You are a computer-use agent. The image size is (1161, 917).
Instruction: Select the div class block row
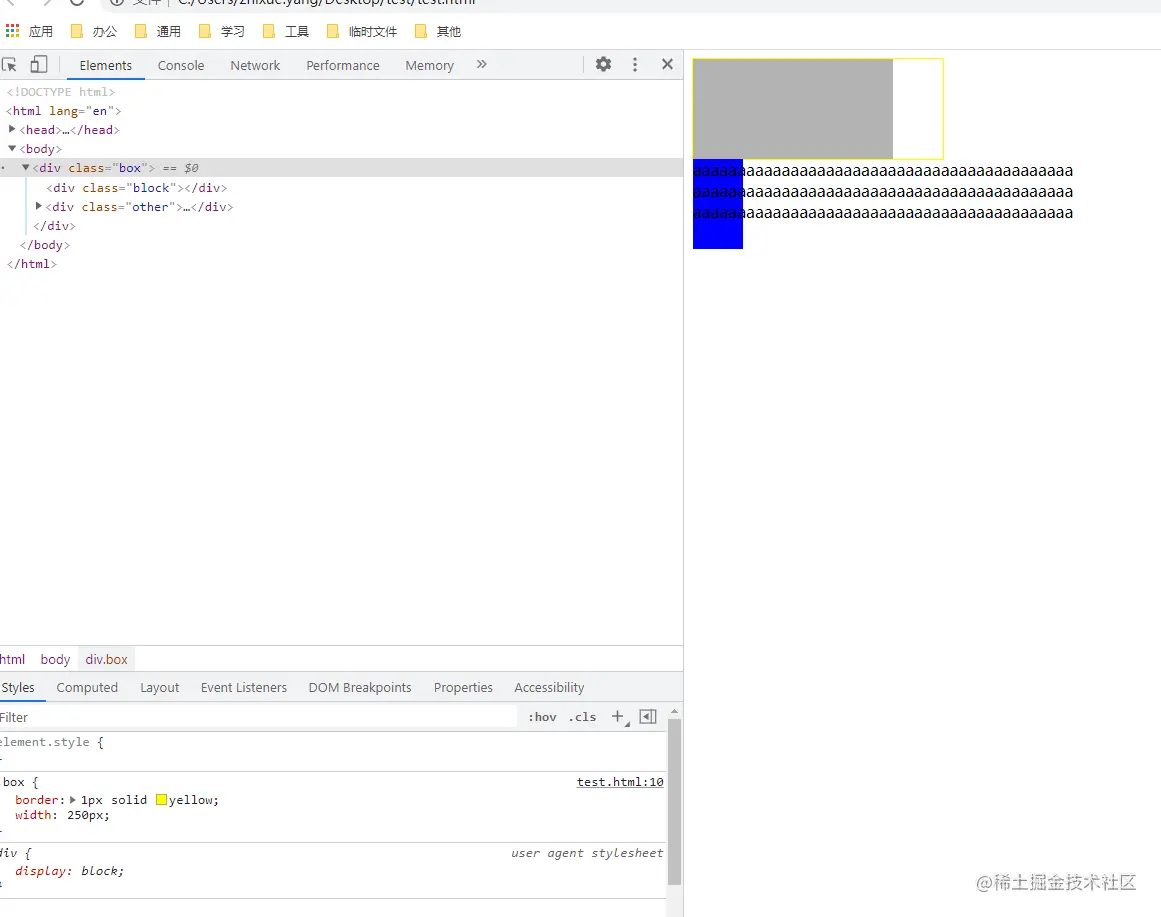coord(136,187)
